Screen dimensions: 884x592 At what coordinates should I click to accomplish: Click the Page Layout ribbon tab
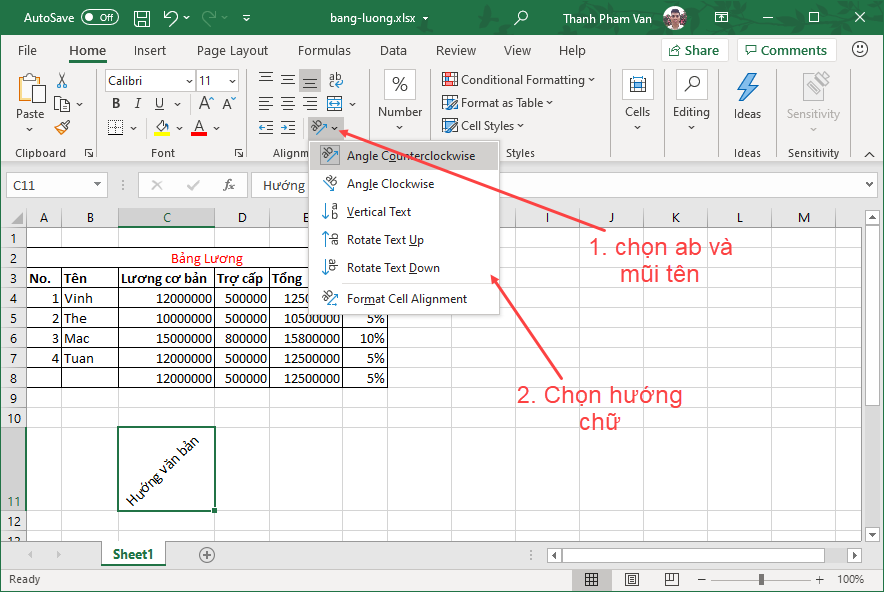click(x=232, y=50)
